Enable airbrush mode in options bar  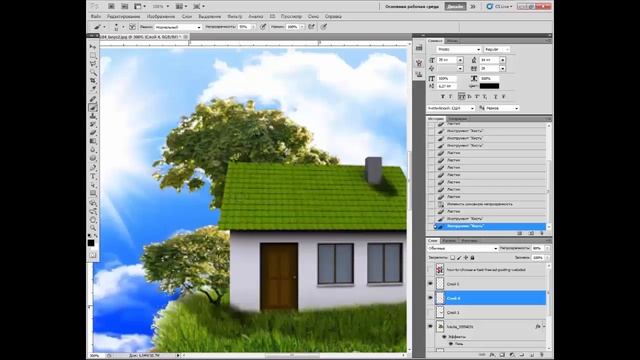coord(311,27)
